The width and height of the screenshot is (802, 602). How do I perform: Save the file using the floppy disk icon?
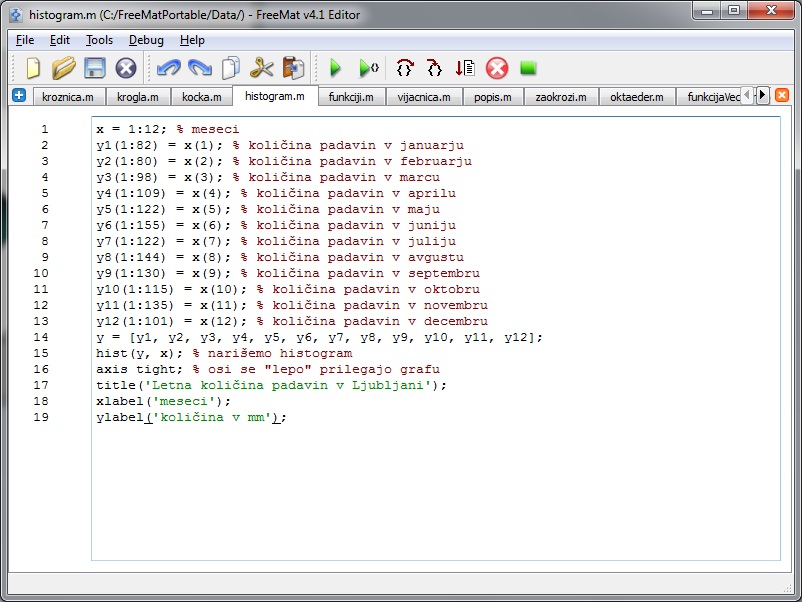[x=94, y=68]
